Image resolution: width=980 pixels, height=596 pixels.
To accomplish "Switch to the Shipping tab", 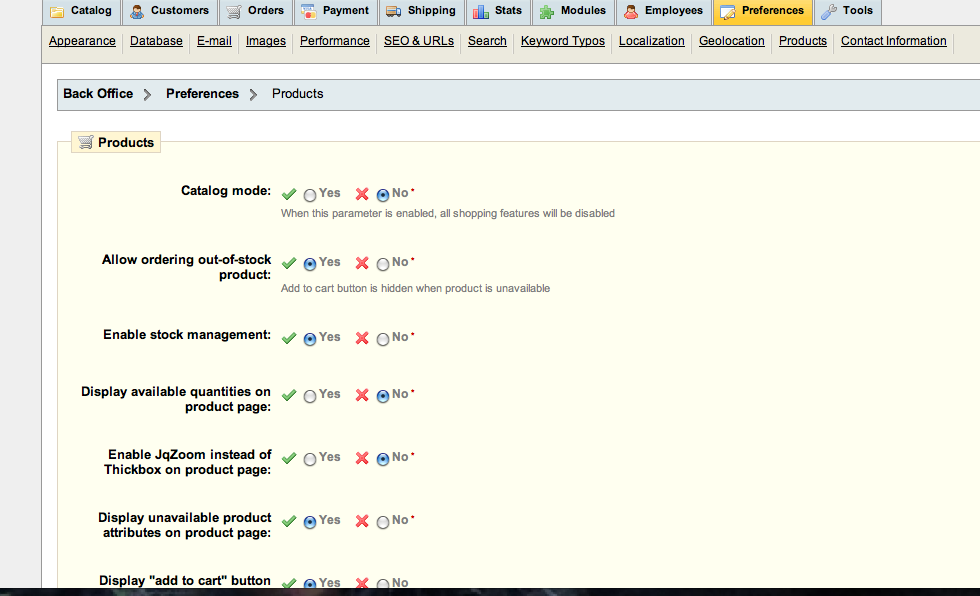I will click(x=421, y=11).
